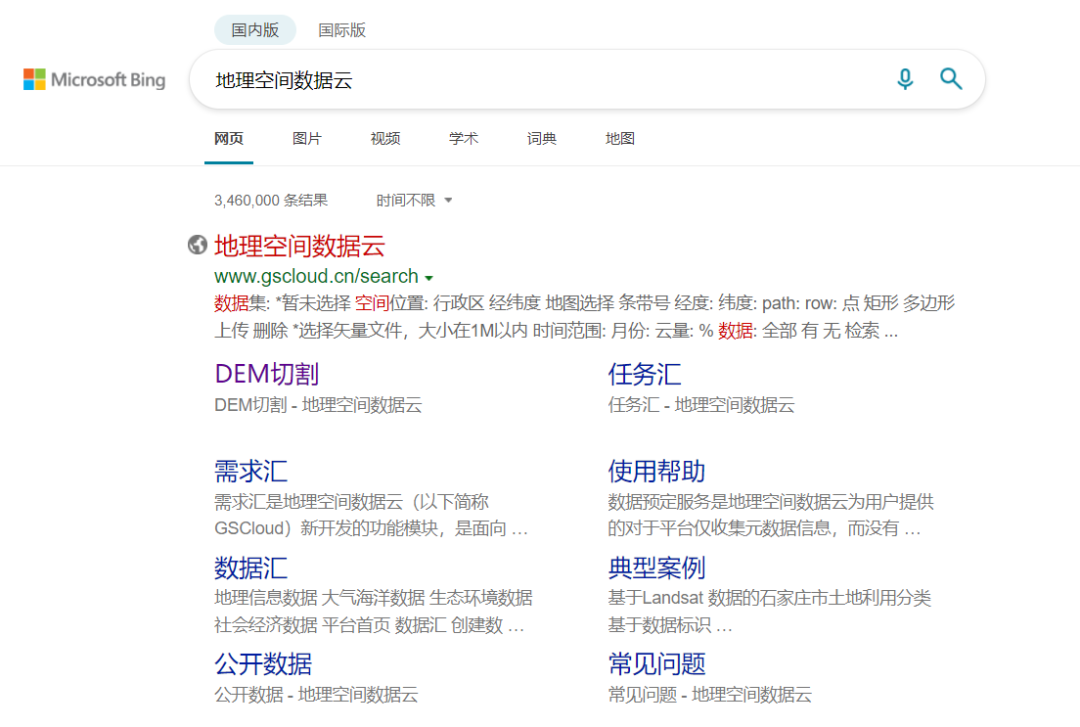Click snippet text starting 数据集: *暂未选择
Screen dimensions: 1080x727
tap(585, 317)
